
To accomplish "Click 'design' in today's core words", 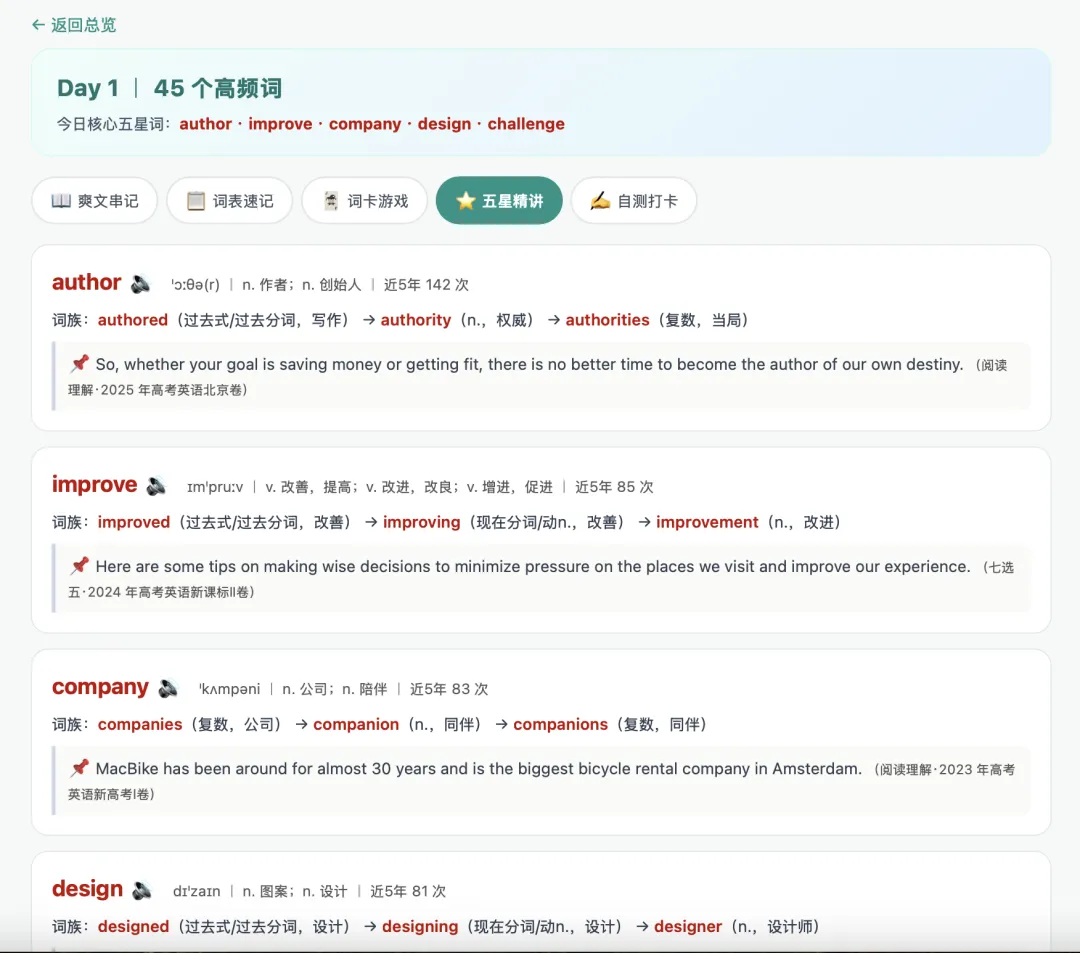I will pos(444,124).
